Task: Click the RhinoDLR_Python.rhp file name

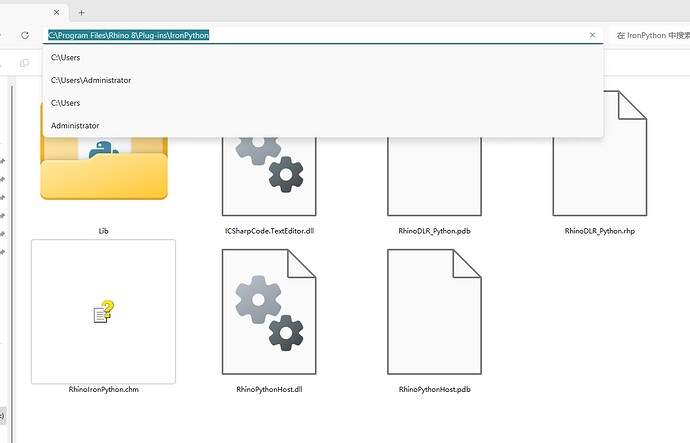Action: click(600, 231)
